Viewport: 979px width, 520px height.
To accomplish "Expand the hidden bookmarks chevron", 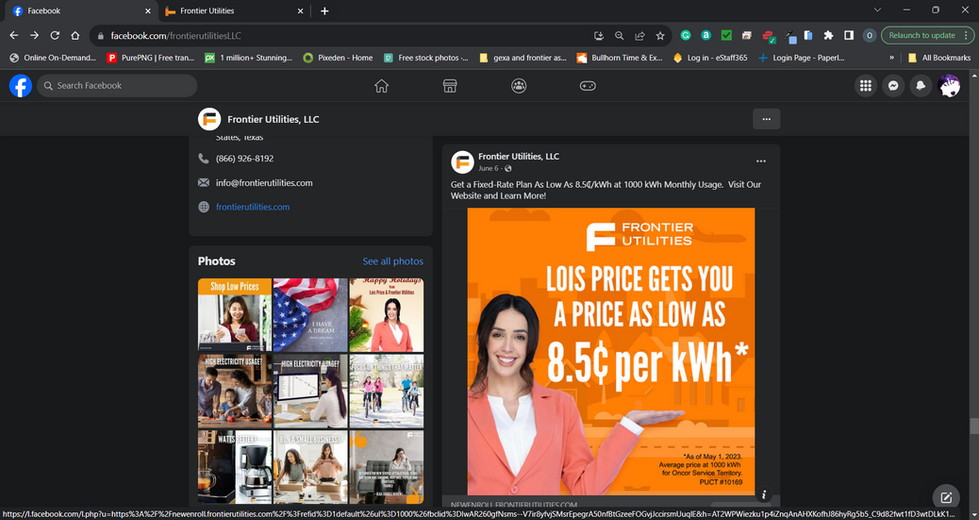I will (892, 57).
